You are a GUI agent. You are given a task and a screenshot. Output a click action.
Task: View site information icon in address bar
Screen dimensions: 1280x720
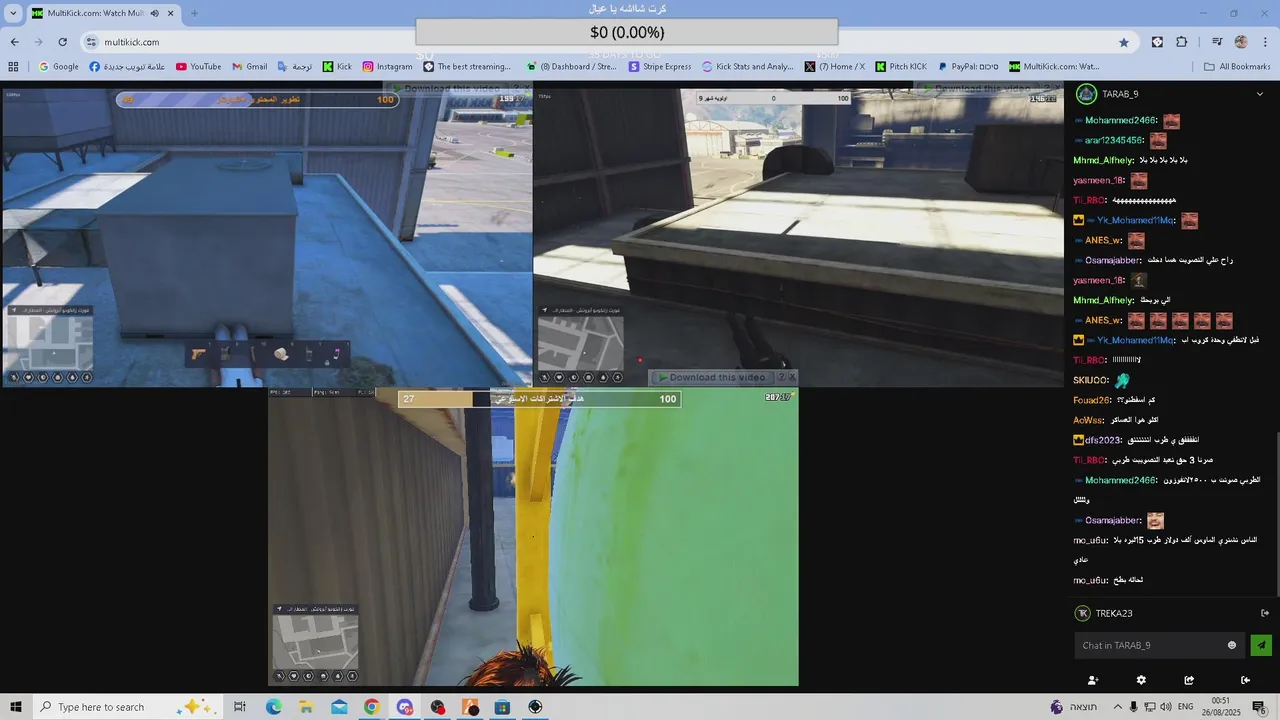(91, 42)
